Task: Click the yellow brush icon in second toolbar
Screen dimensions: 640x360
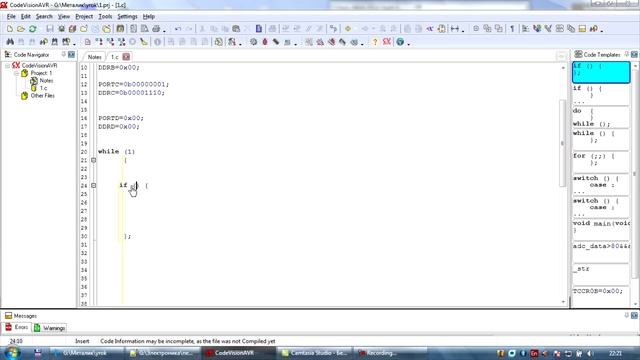Action: (144, 42)
